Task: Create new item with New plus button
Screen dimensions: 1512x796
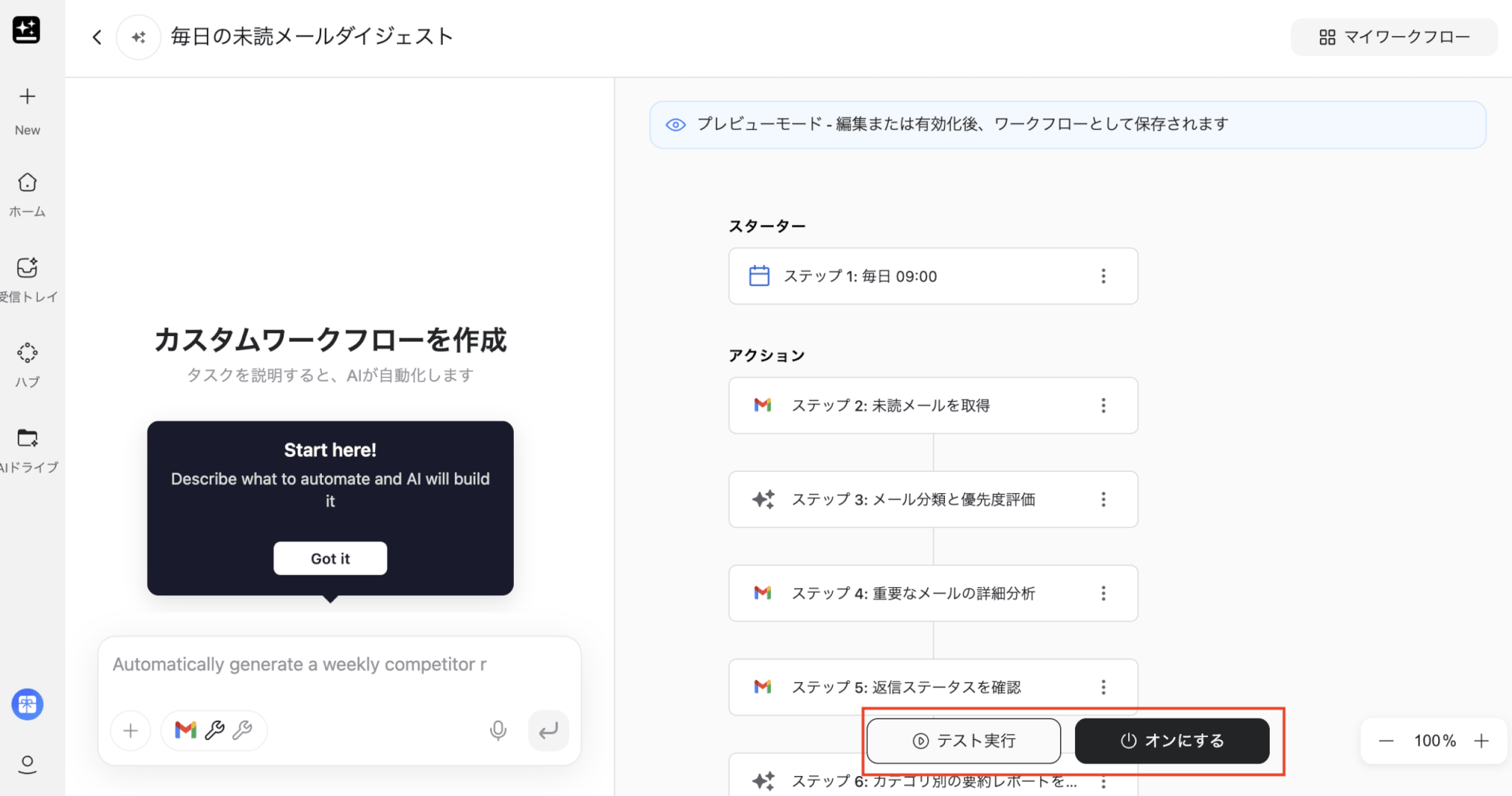Action: pyautogui.click(x=27, y=97)
